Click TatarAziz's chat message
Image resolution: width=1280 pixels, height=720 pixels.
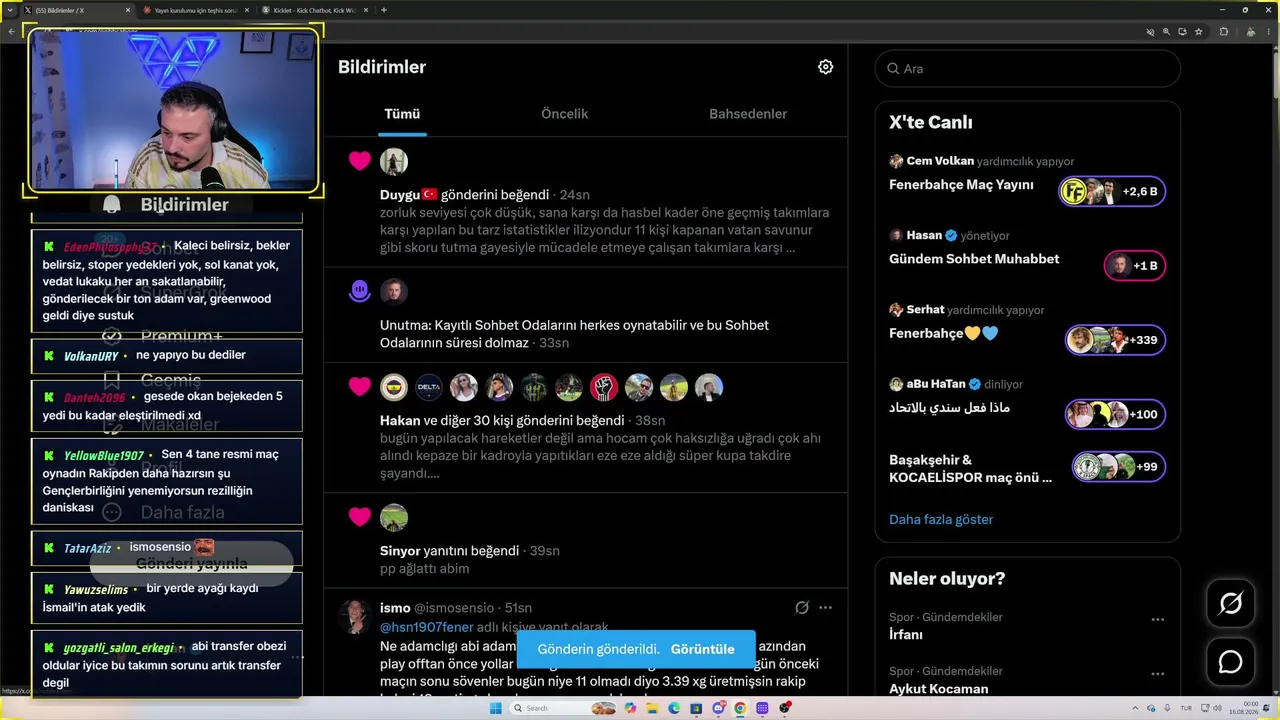(167, 548)
